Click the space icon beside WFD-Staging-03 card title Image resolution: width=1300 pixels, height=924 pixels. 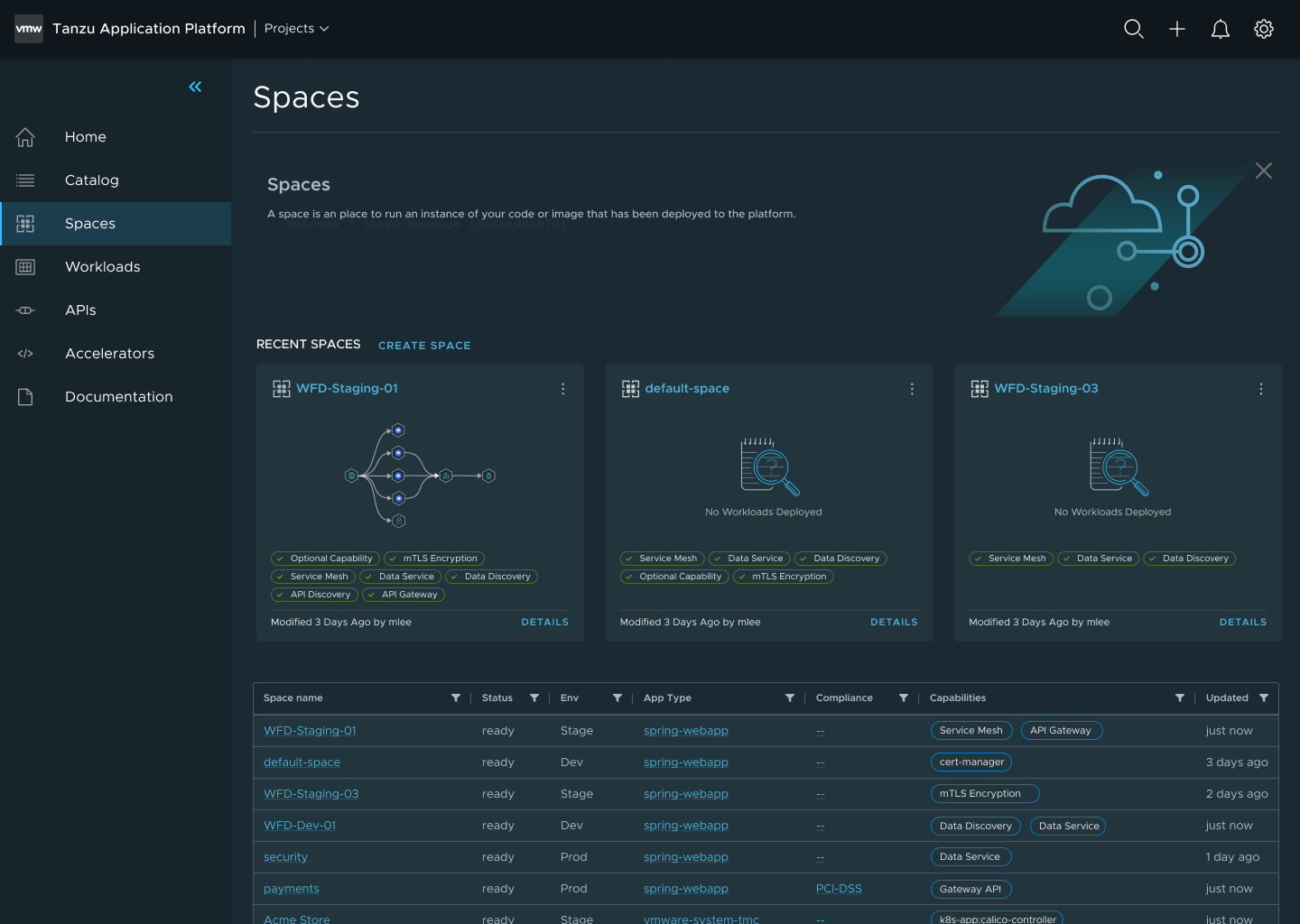980,389
